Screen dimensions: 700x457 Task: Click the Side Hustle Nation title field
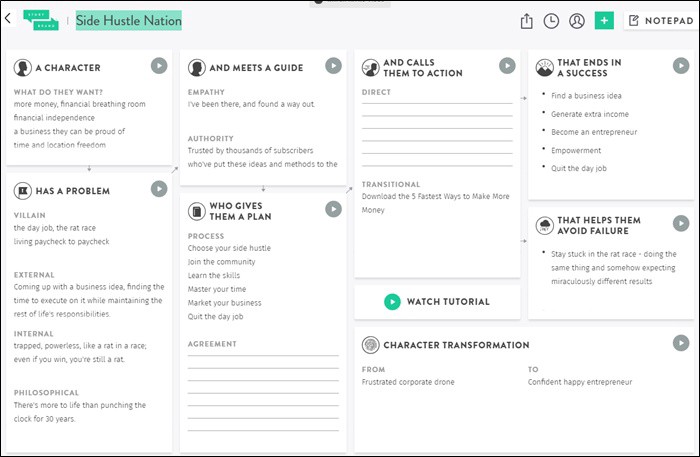[x=129, y=21]
